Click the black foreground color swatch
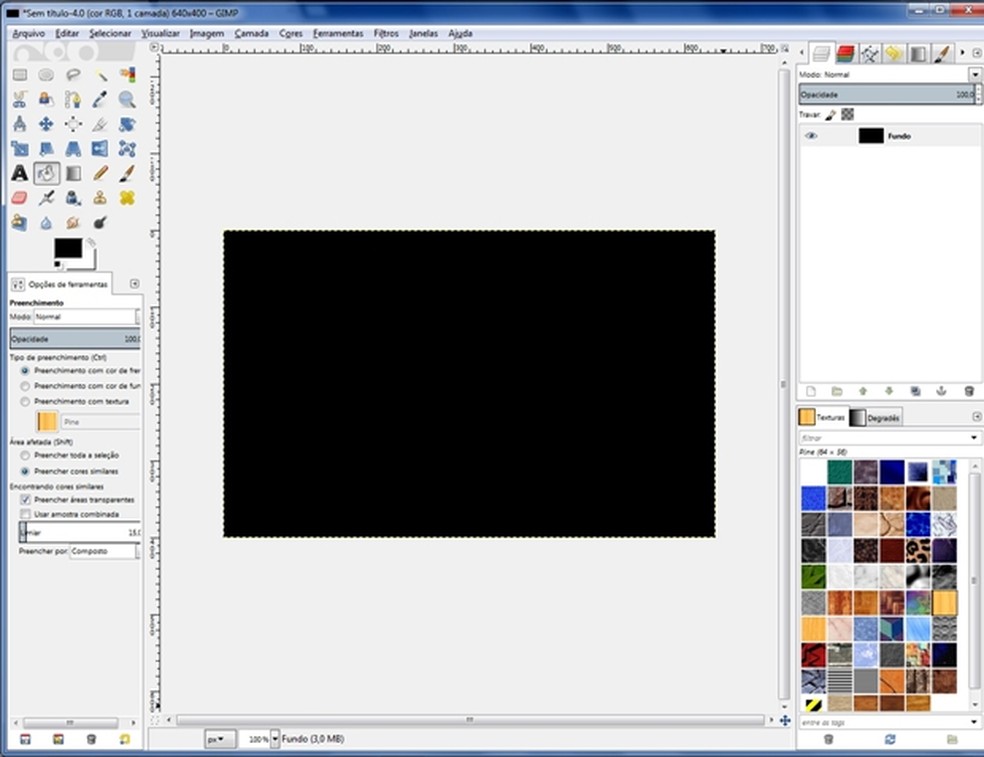 68,248
